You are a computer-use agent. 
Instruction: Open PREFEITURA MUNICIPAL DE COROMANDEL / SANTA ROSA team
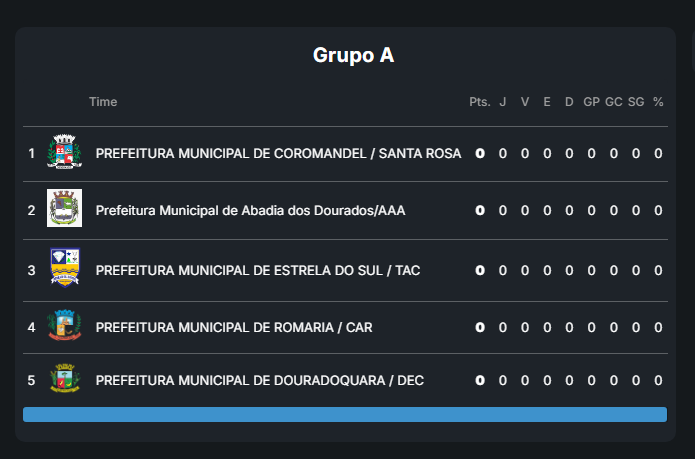tap(278, 154)
